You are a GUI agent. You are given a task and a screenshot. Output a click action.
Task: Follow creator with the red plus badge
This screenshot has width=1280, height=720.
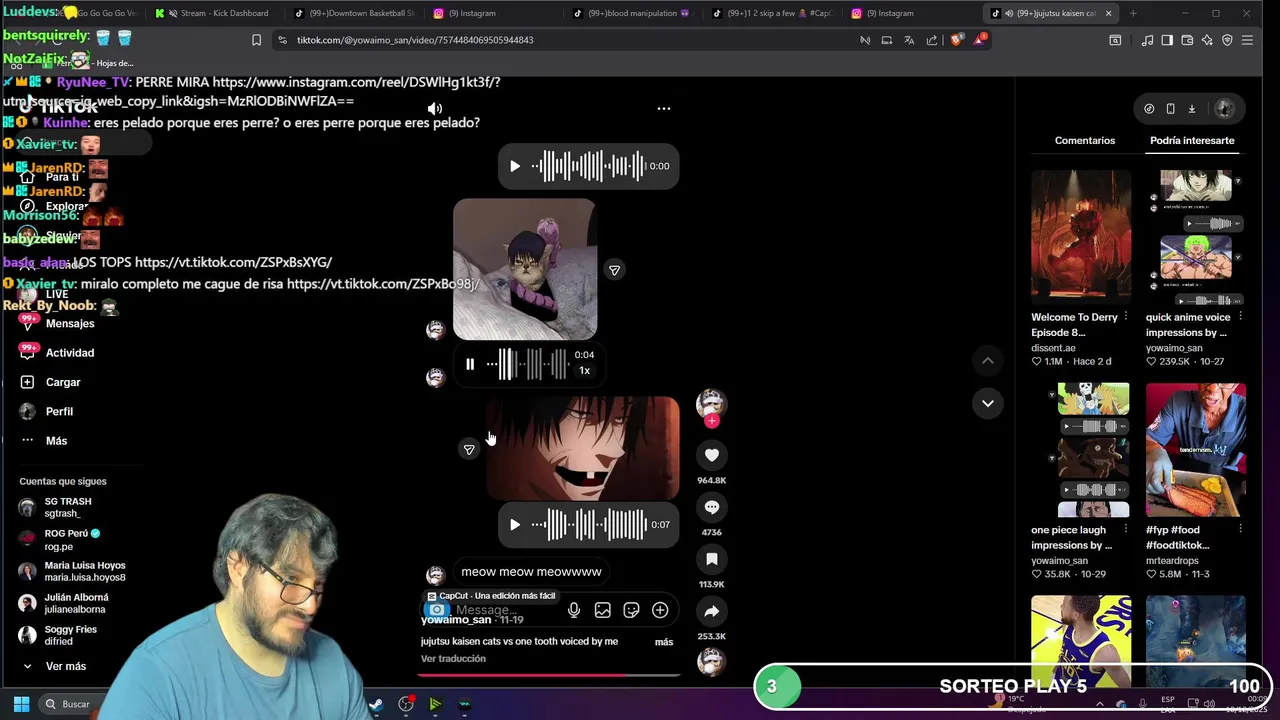pyautogui.click(x=712, y=421)
